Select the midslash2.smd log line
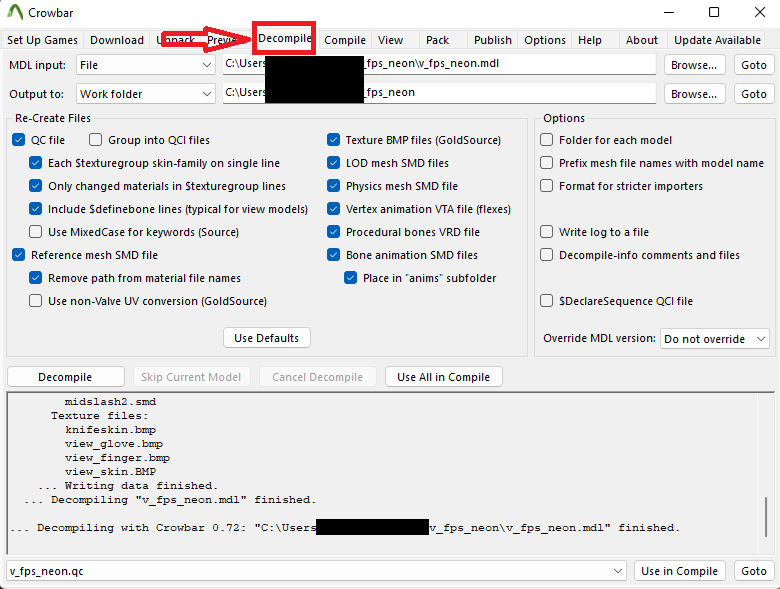780x589 pixels. (x=110, y=401)
